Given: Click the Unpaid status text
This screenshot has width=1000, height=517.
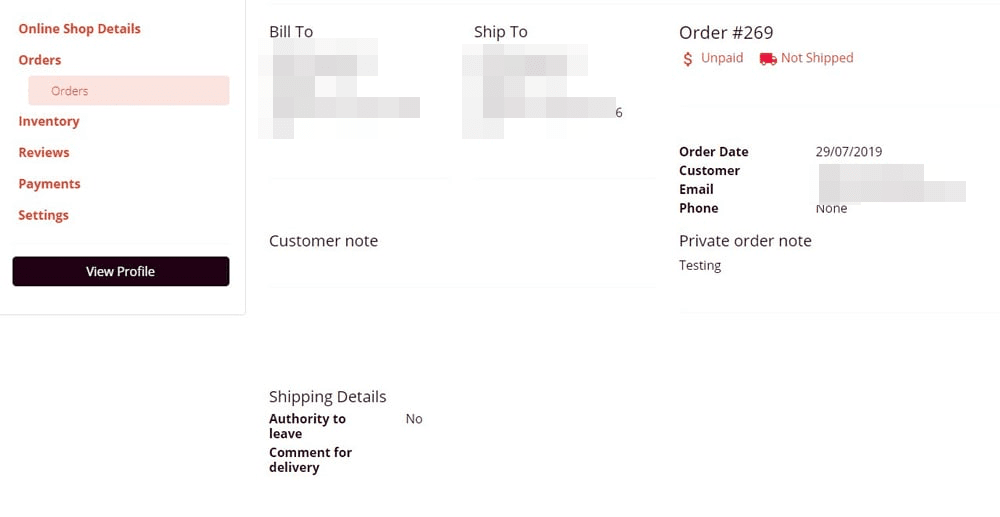Looking at the screenshot, I should pyautogui.click(x=722, y=58).
